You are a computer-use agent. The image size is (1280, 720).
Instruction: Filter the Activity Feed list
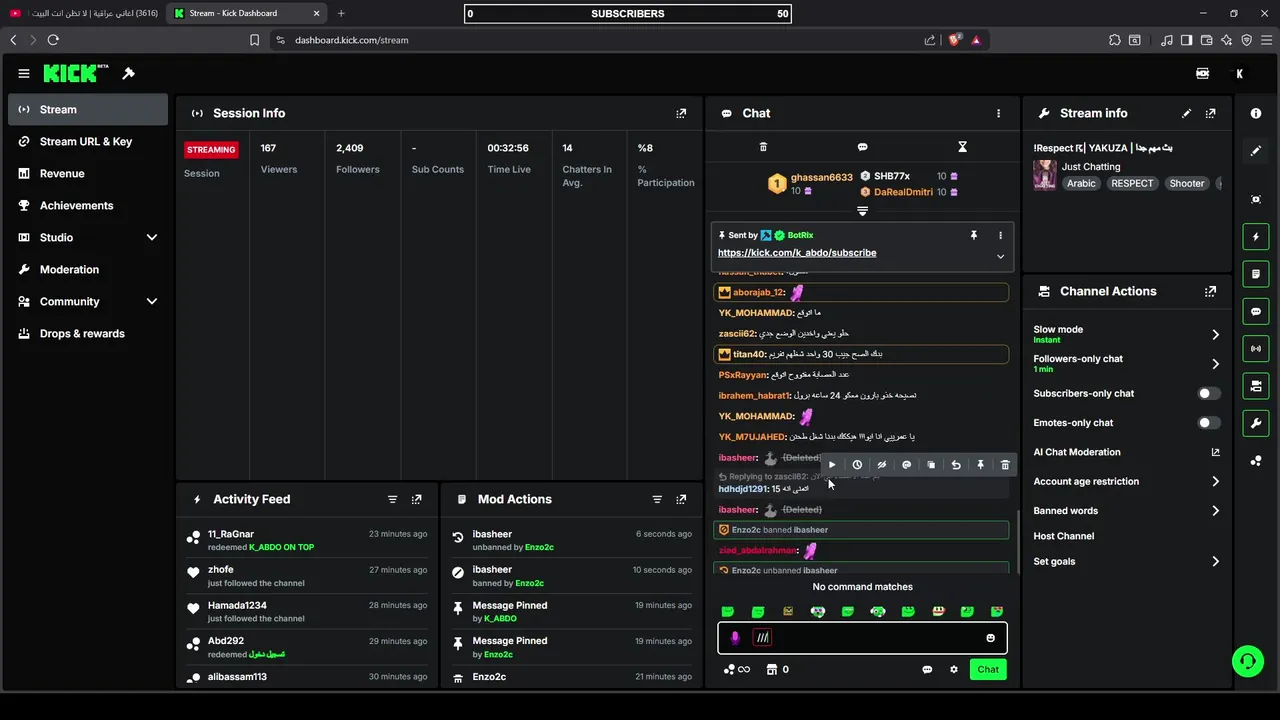click(392, 499)
